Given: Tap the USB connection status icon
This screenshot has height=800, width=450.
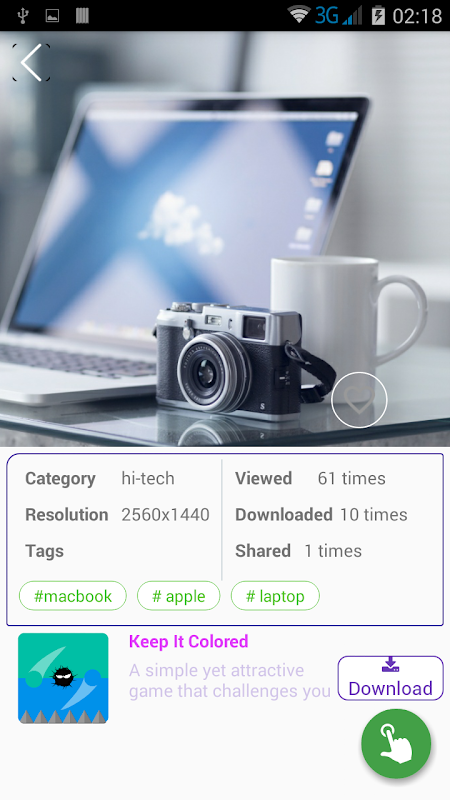Looking at the screenshot, I should tap(22, 16).
